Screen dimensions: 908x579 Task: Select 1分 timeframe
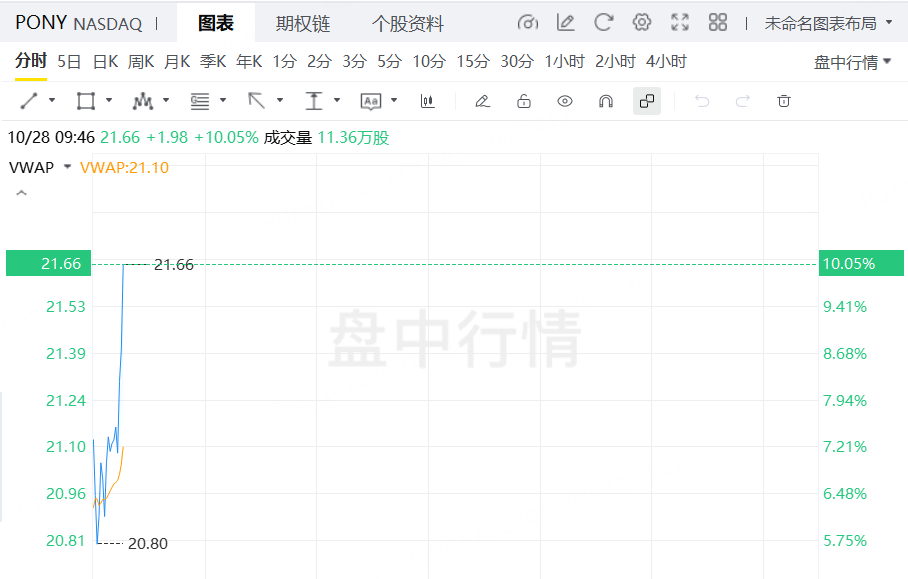[284, 61]
